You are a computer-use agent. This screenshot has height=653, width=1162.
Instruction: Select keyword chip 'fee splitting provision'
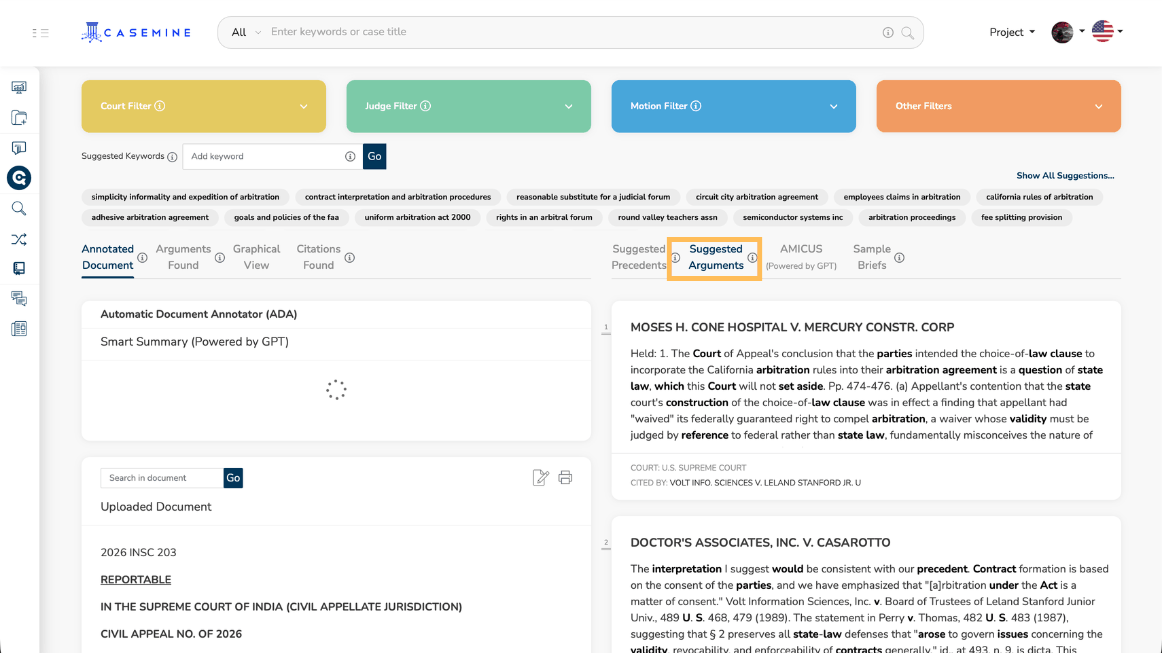click(1021, 217)
